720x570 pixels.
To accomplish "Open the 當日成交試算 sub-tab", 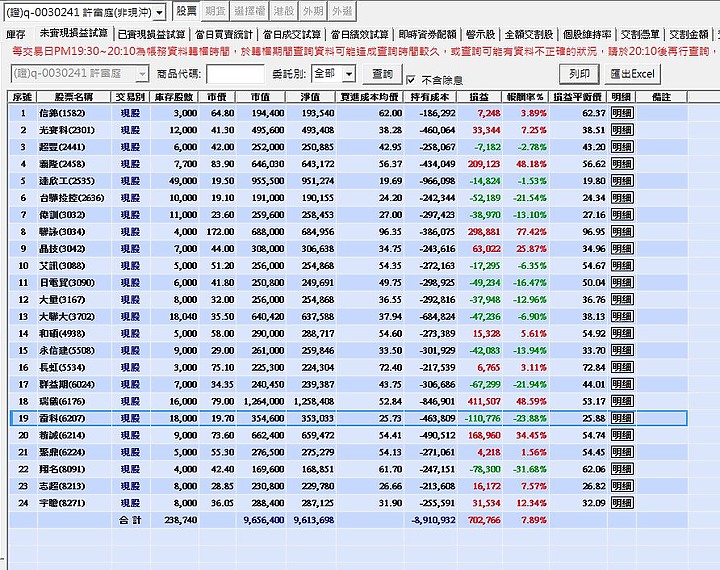I will (x=292, y=34).
